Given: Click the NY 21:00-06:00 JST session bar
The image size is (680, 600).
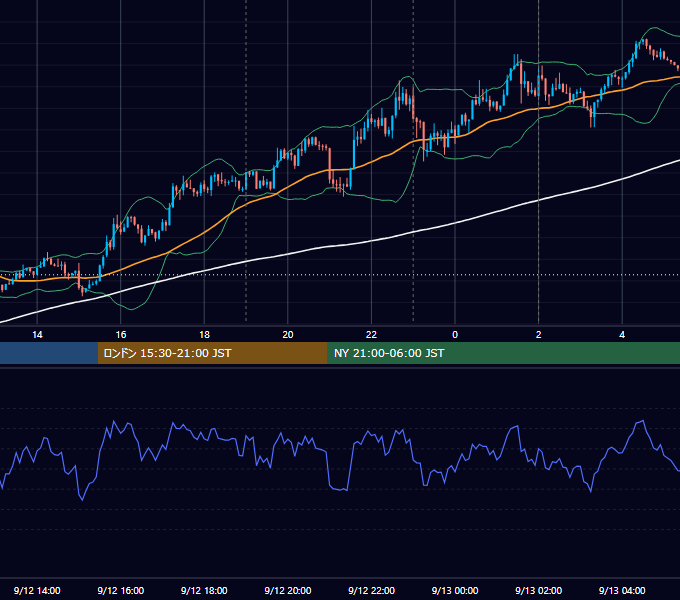Looking at the screenshot, I should pos(503,353).
